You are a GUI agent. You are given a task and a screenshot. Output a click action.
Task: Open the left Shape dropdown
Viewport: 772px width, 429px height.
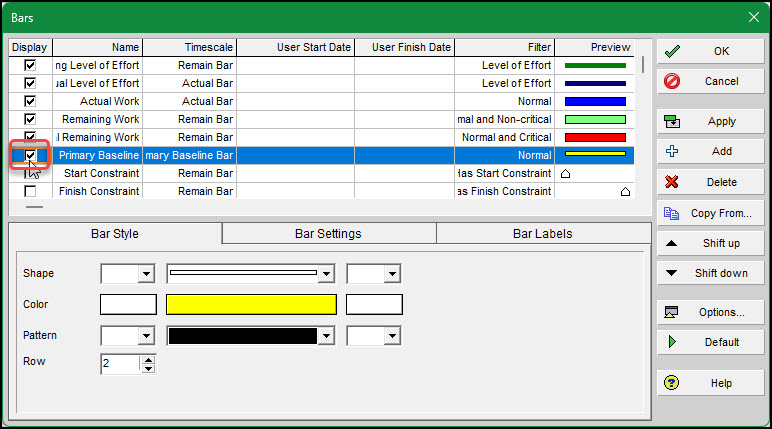point(146,274)
